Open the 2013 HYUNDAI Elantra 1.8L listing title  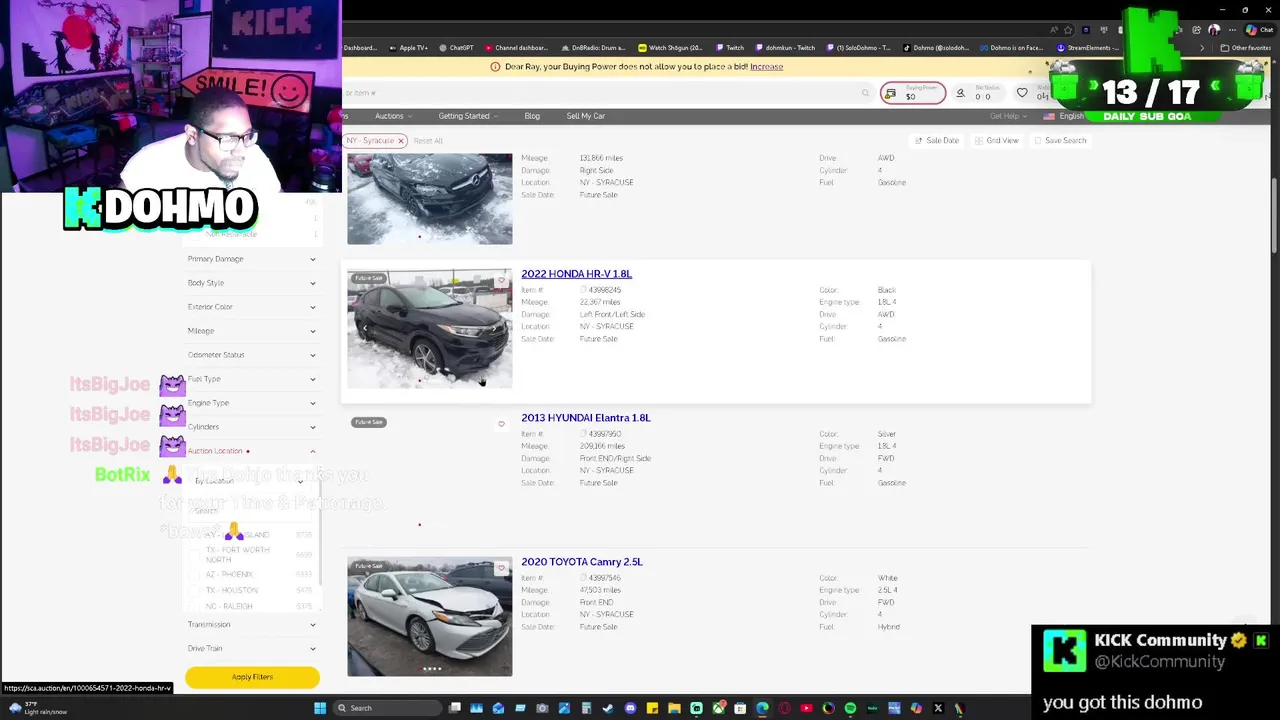click(x=585, y=418)
